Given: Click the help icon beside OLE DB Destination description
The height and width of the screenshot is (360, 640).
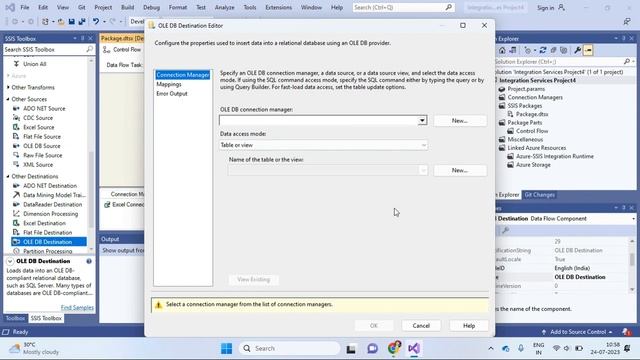Looking at the screenshot, I should pos(89,261).
